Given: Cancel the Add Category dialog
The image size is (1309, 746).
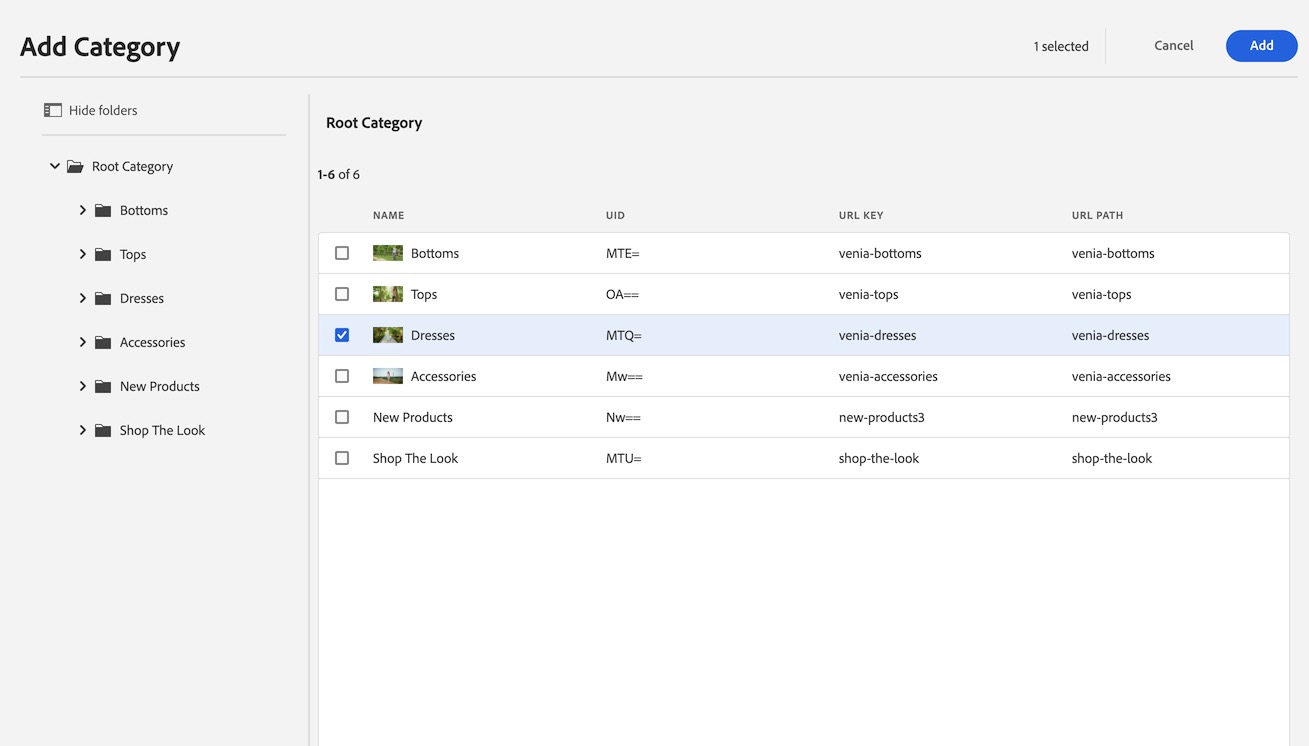Looking at the screenshot, I should [1173, 45].
